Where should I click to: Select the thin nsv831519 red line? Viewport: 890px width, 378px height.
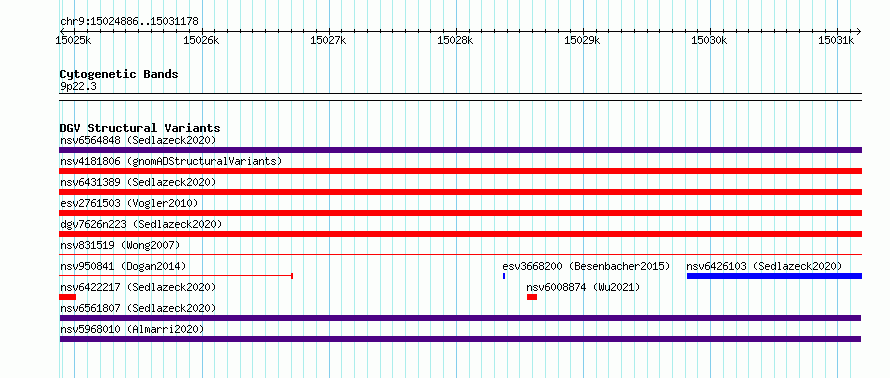[460, 255]
